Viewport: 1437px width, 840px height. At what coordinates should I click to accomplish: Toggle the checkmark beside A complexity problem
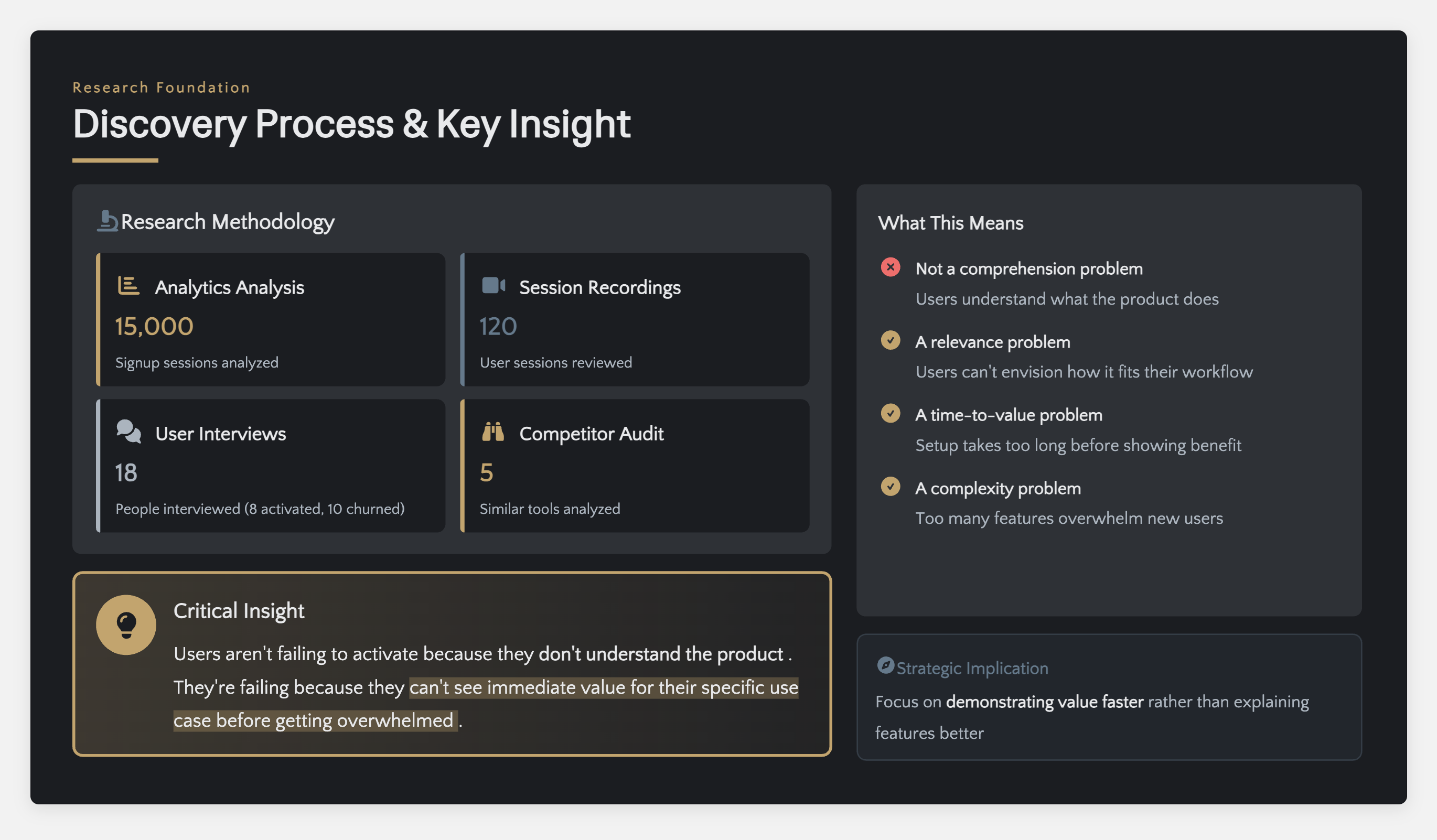coord(890,487)
